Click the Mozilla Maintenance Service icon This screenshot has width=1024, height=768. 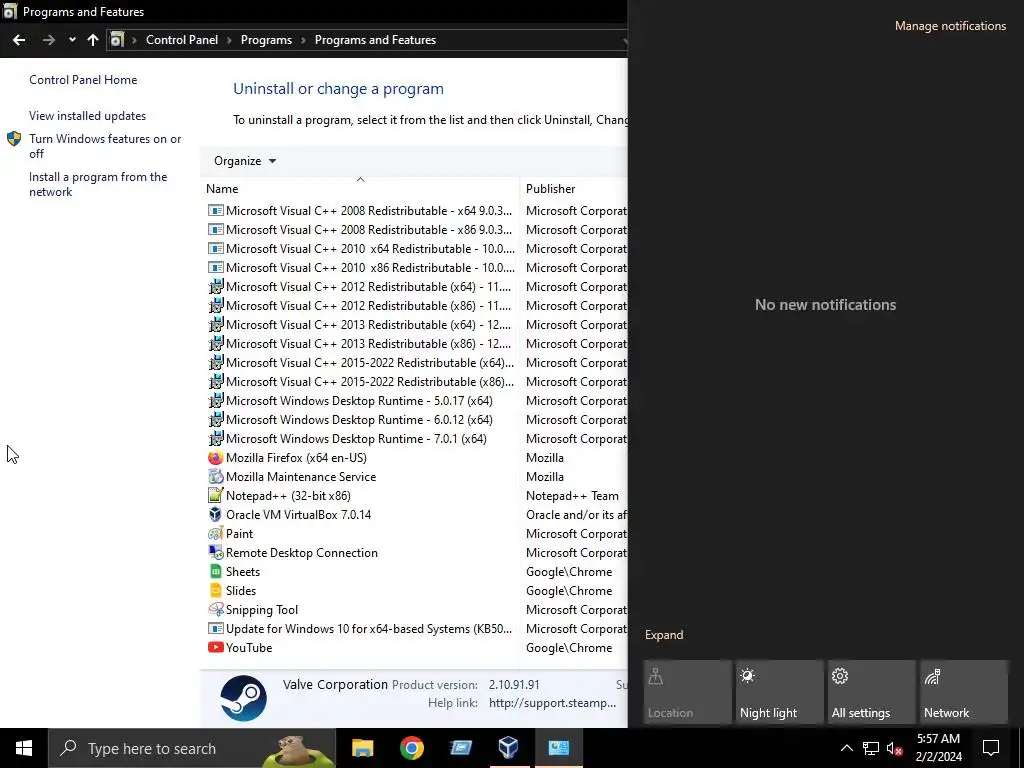pyautogui.click(x=216, y=477)
